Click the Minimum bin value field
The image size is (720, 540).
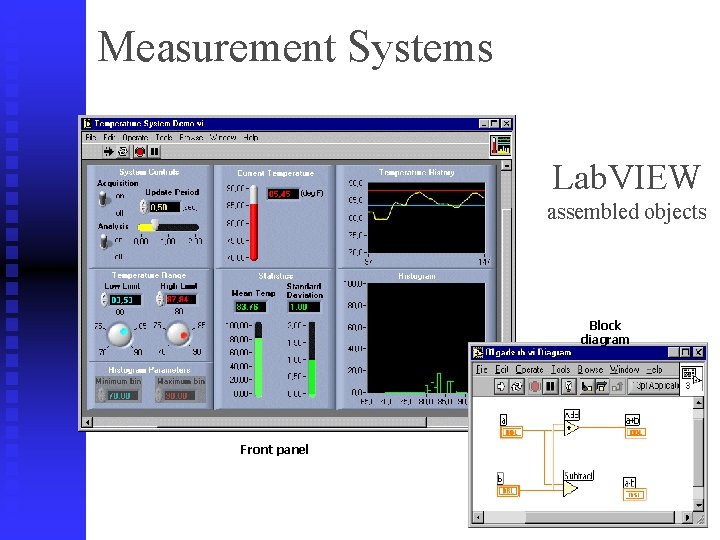click(122, 395)
